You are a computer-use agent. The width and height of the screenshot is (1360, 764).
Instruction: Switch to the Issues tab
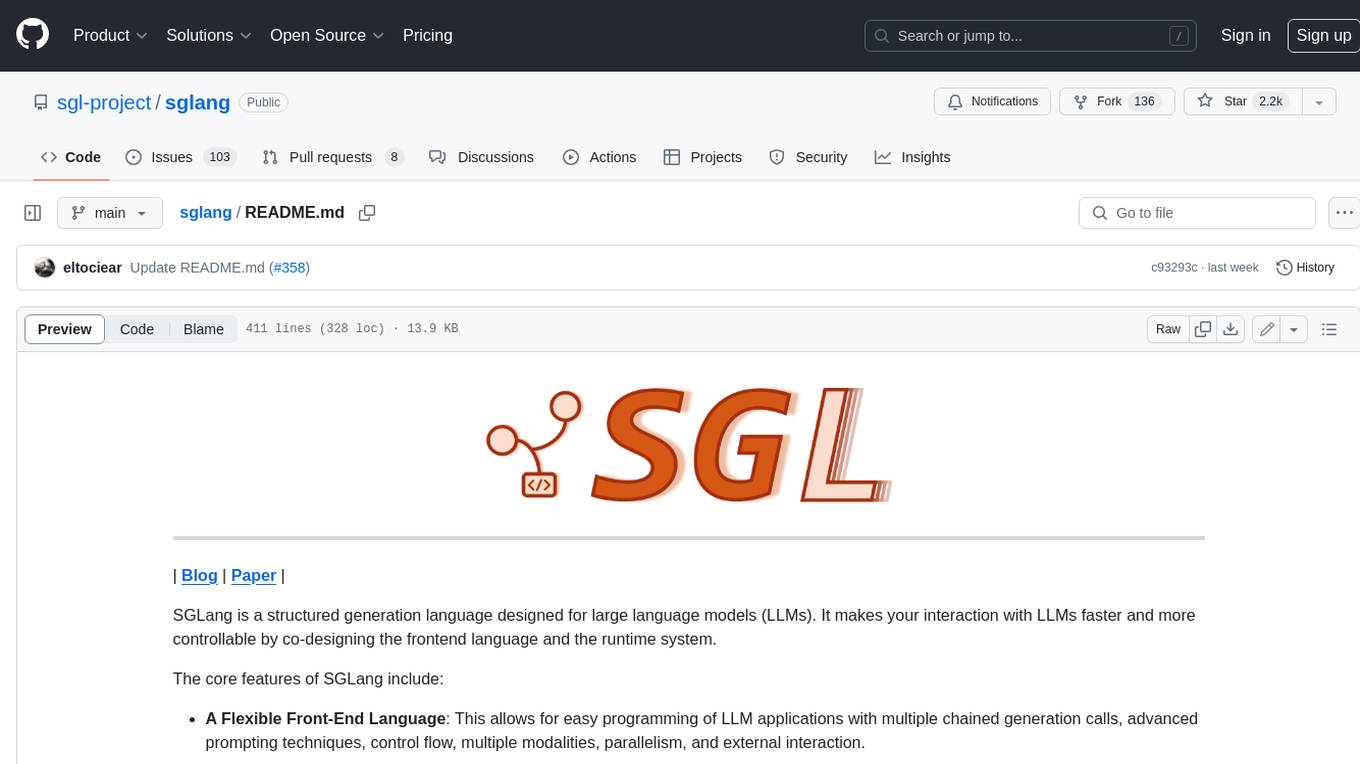pyautogui.click(x=180, y=157)
